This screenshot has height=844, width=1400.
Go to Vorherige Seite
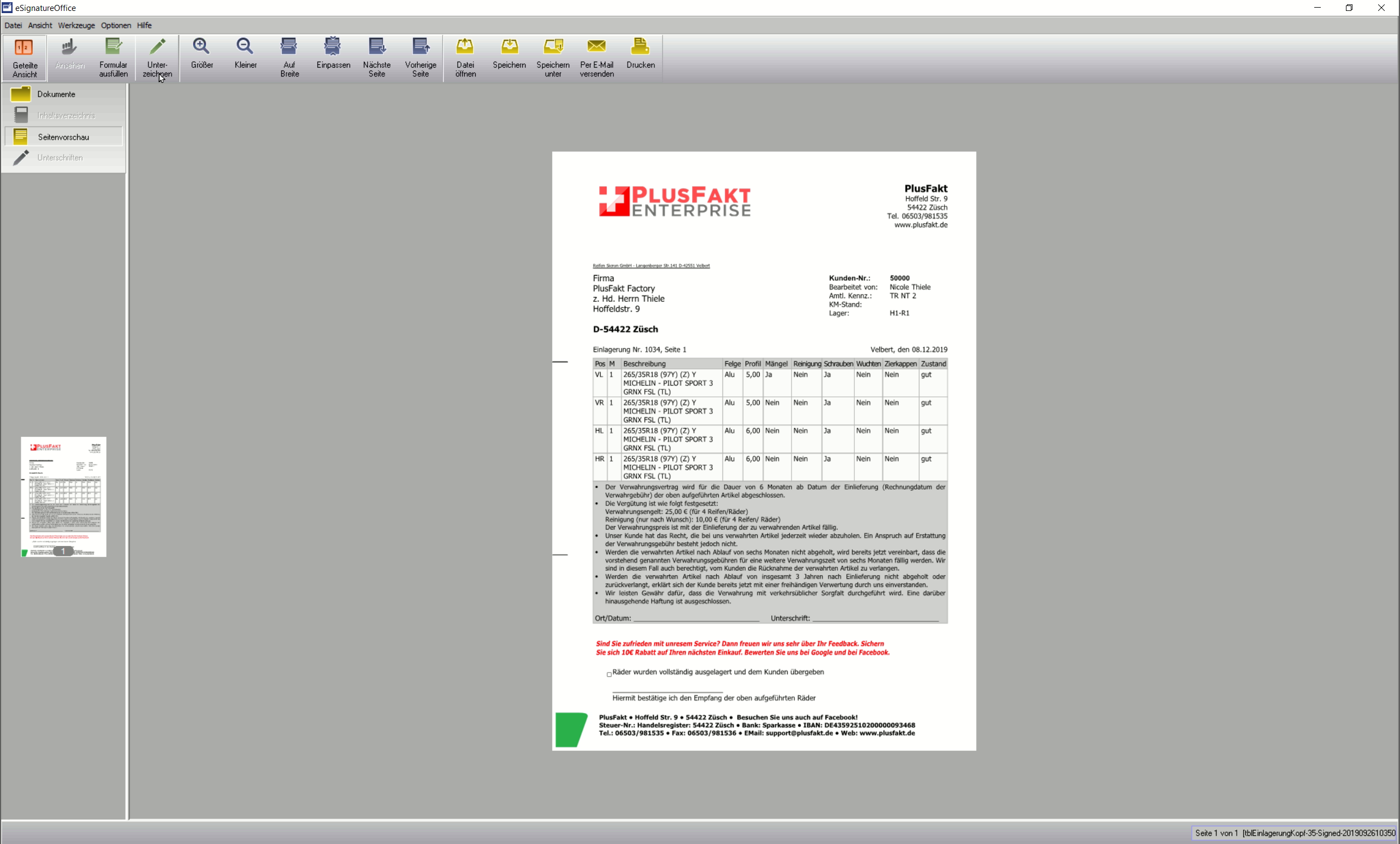coord(421,58)
